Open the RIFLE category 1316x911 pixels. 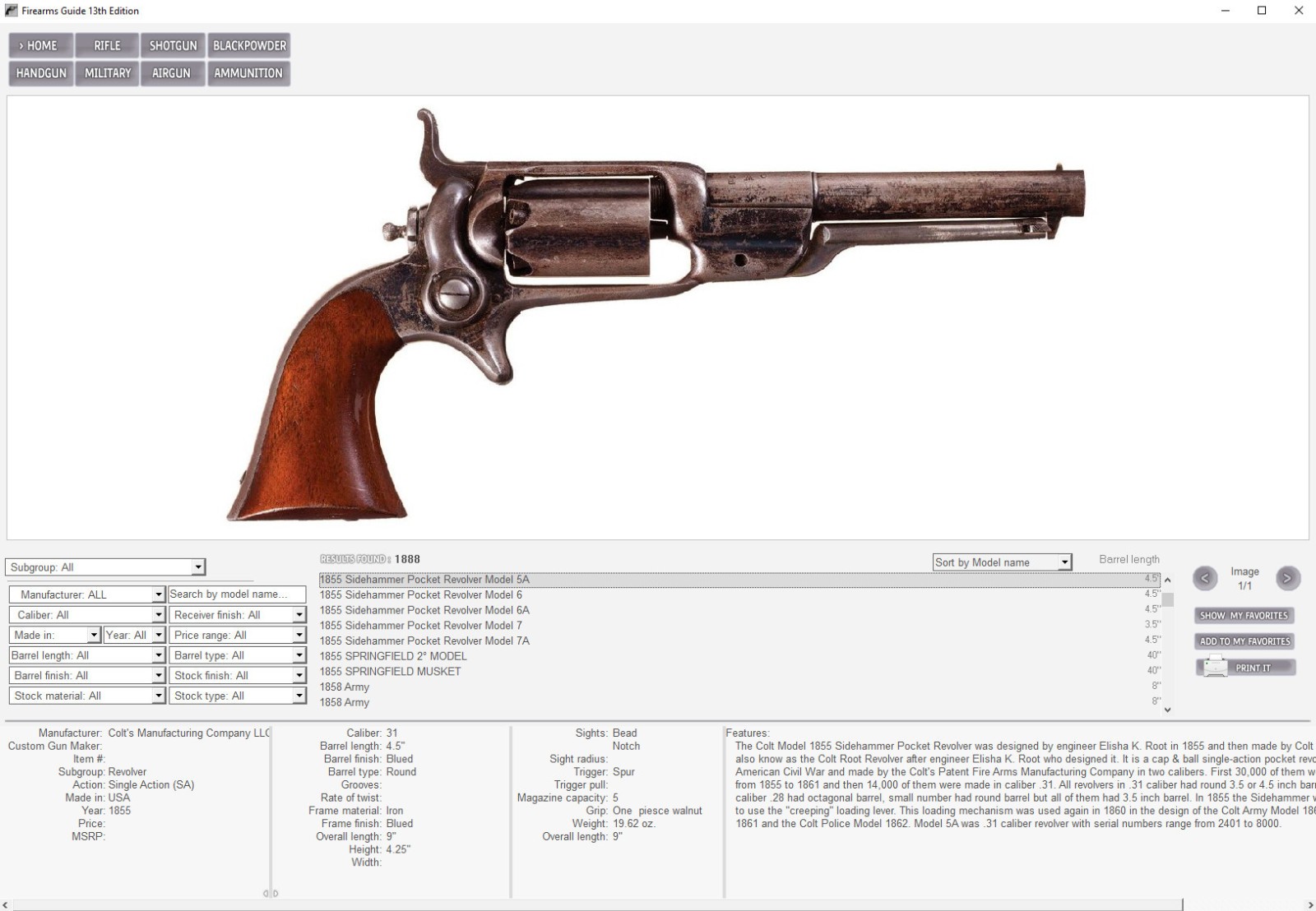point(107,45)
